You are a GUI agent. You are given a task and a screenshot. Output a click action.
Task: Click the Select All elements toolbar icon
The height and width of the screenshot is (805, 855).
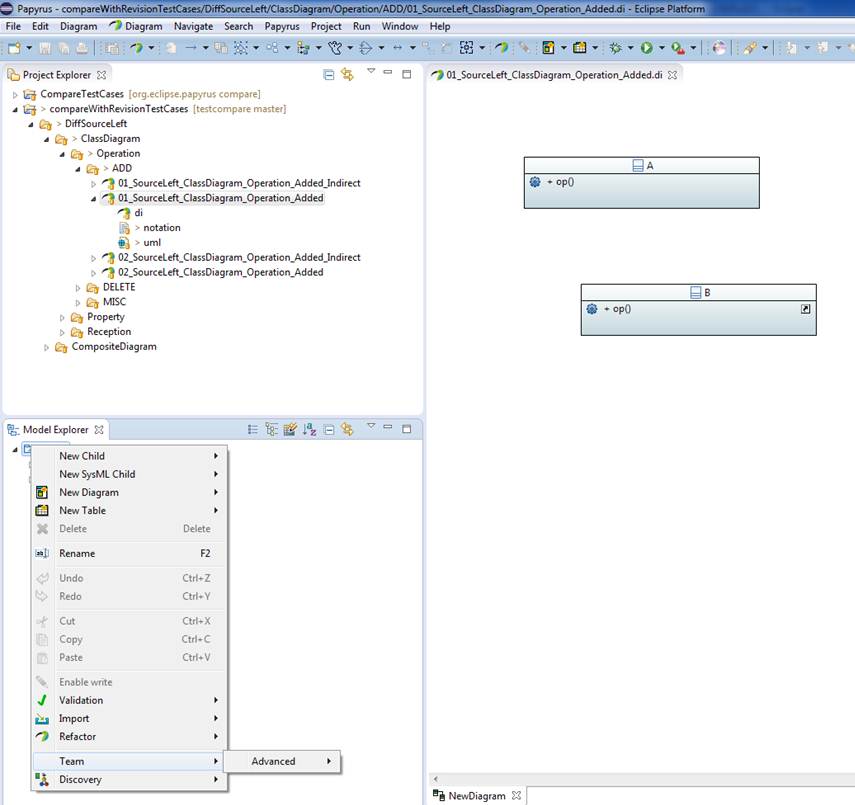[240, 48]
